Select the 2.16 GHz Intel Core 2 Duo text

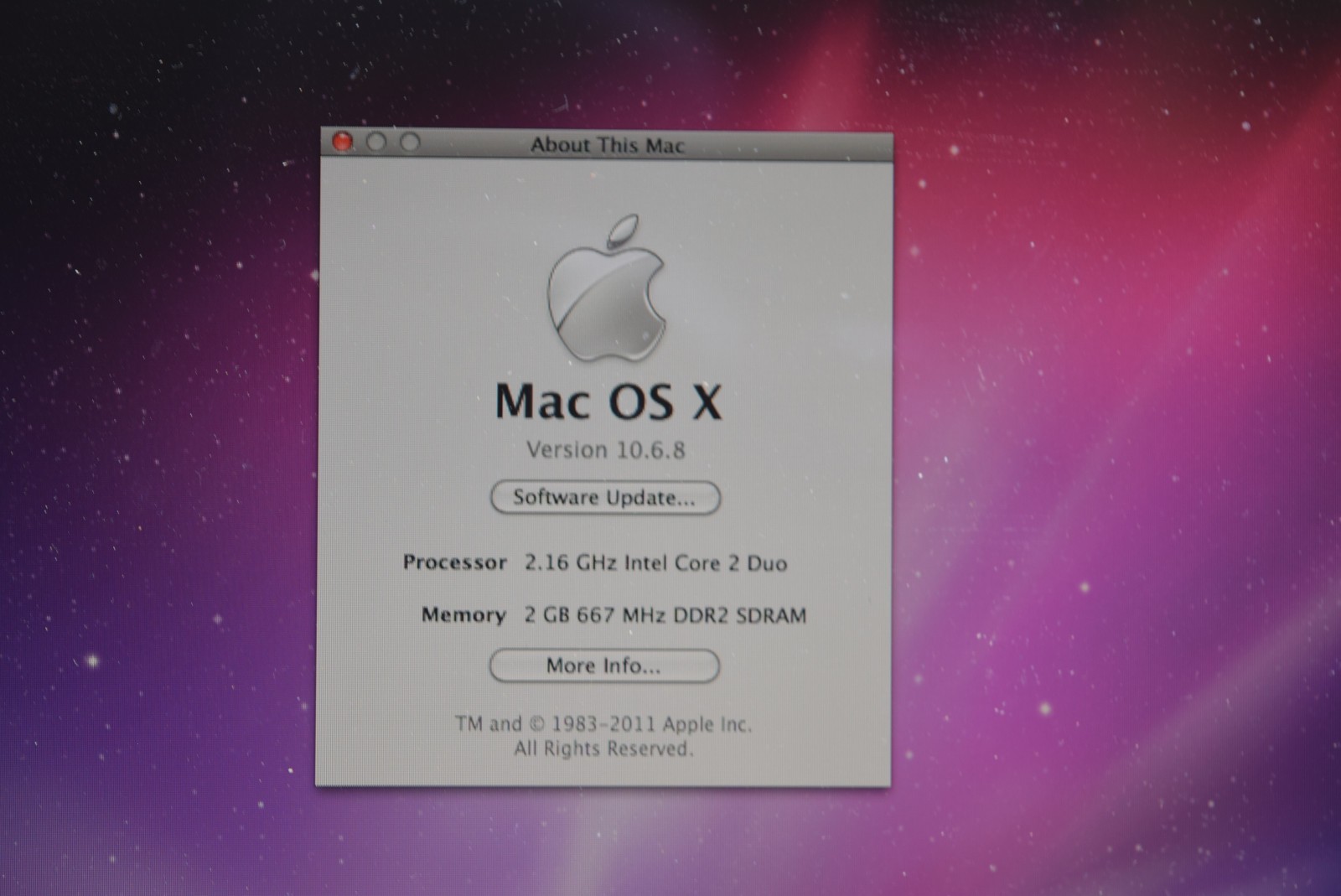point(655,562)
